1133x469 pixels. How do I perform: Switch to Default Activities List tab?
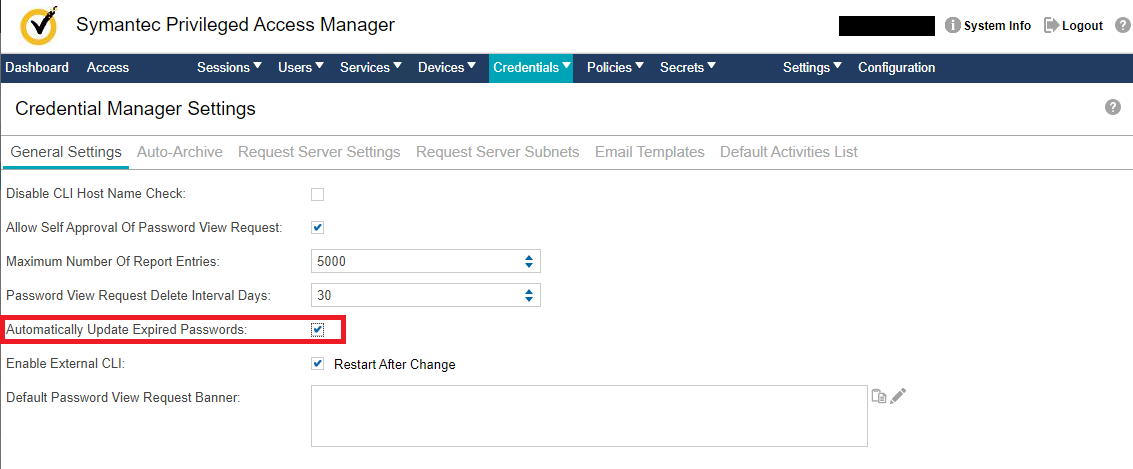[x=789, y=152]
